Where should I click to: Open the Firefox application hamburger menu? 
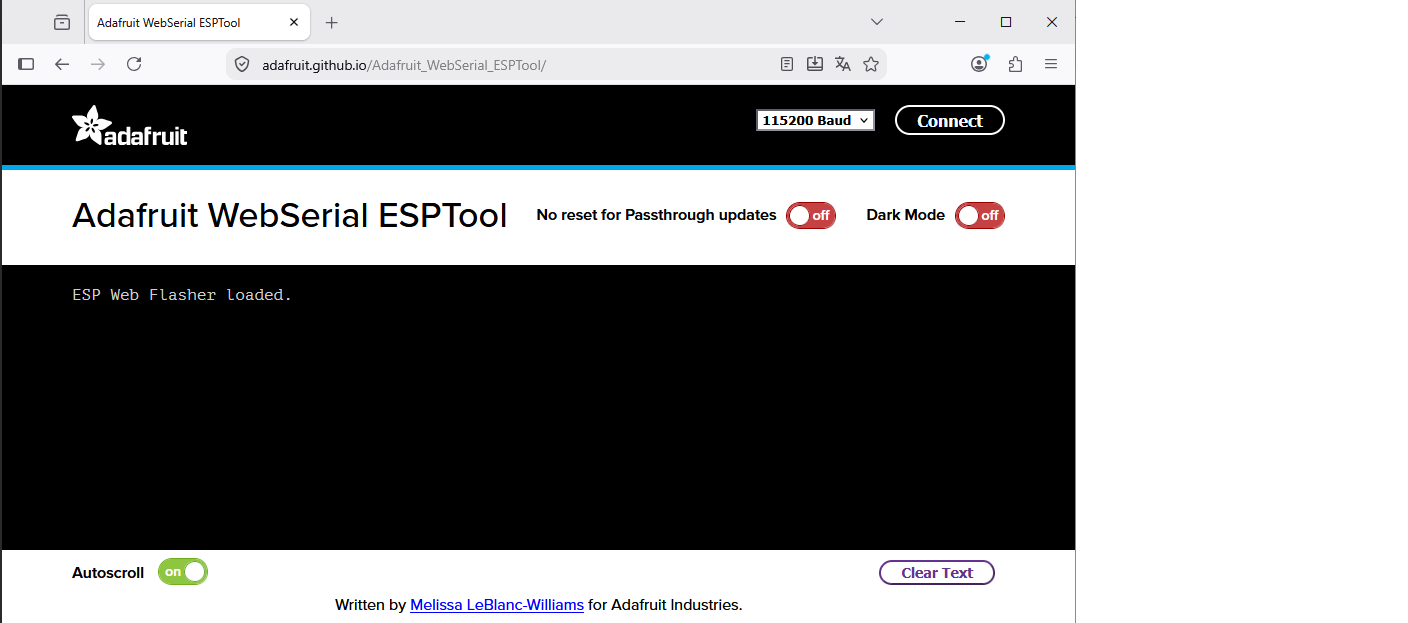(1051, 64)
